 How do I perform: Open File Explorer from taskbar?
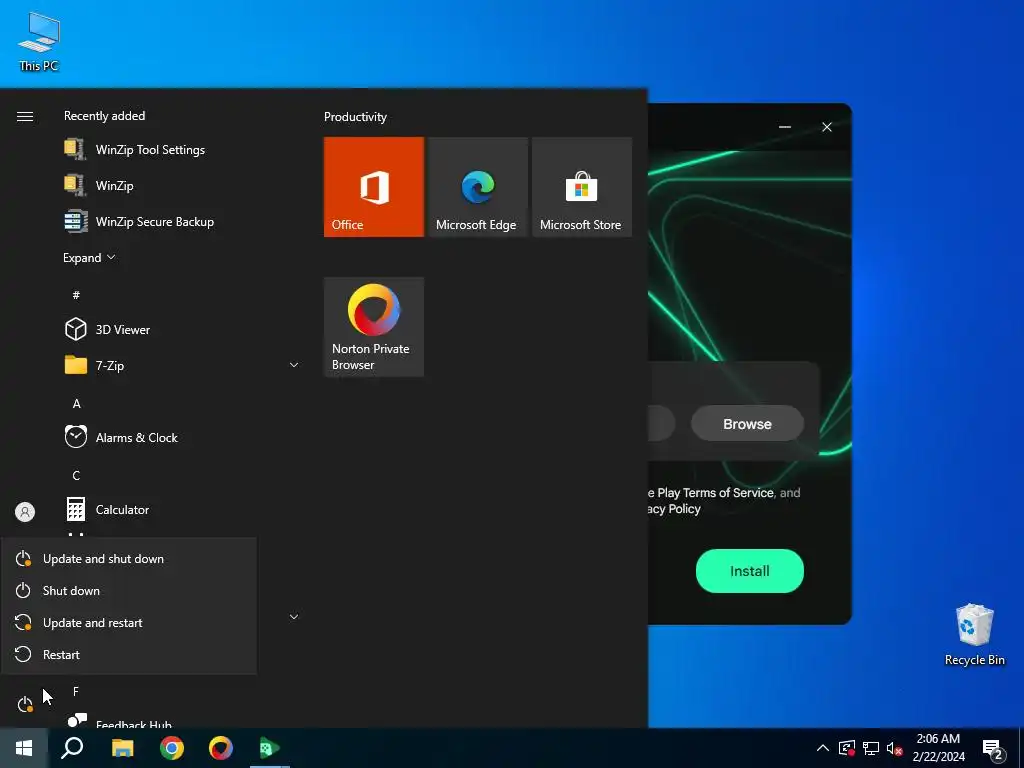coord(122,748)
